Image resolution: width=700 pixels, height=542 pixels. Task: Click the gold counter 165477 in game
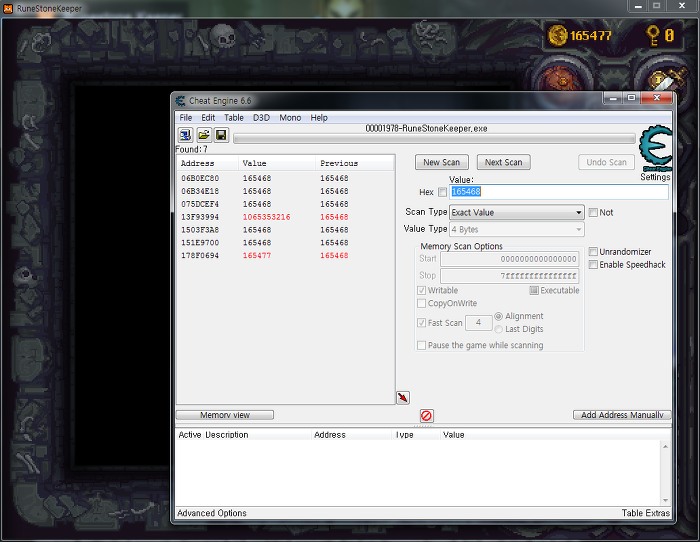tap(590, 35)
